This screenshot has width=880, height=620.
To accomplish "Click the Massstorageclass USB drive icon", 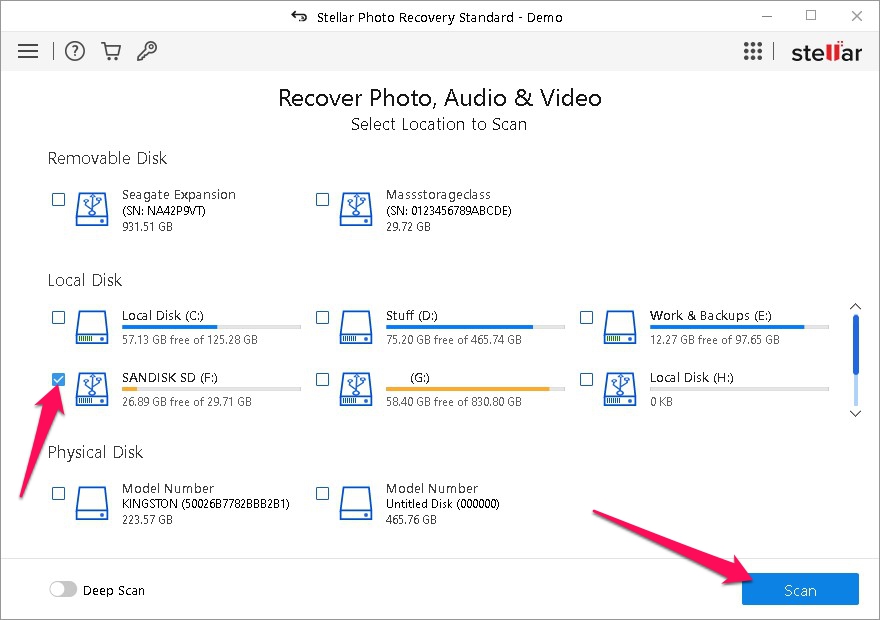I will (356, 209).
